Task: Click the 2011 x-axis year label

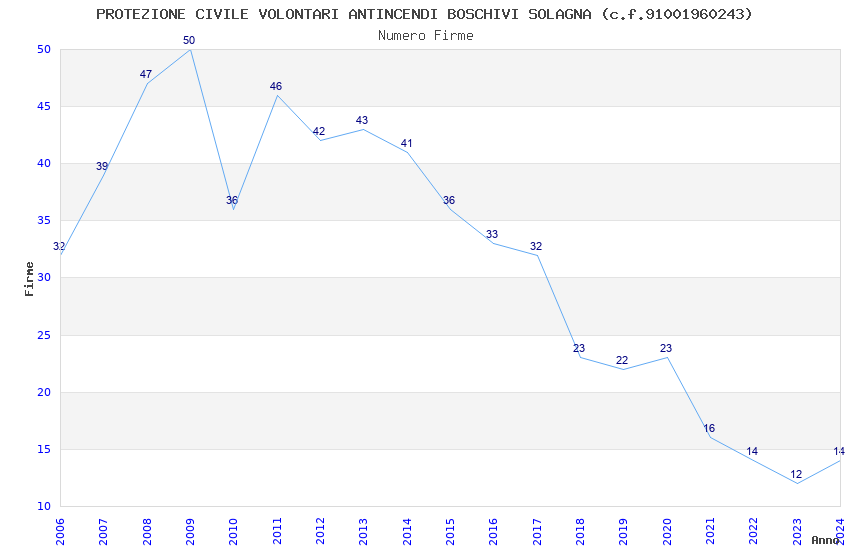Action: [276, 532]
